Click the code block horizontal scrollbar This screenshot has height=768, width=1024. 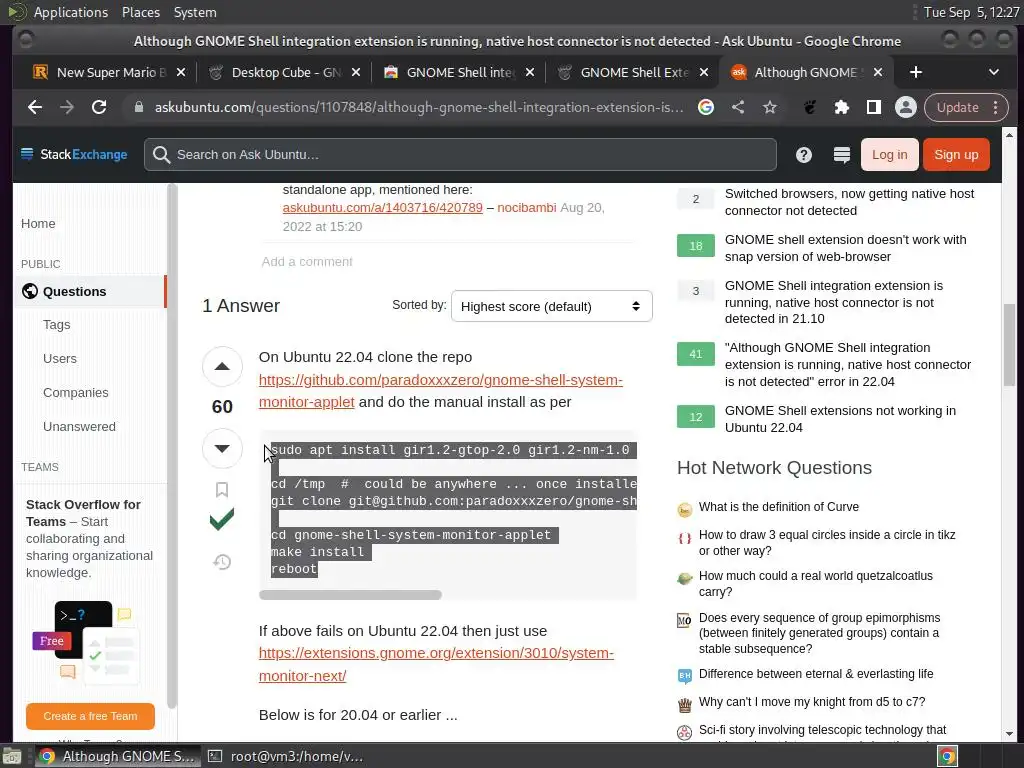350,595
